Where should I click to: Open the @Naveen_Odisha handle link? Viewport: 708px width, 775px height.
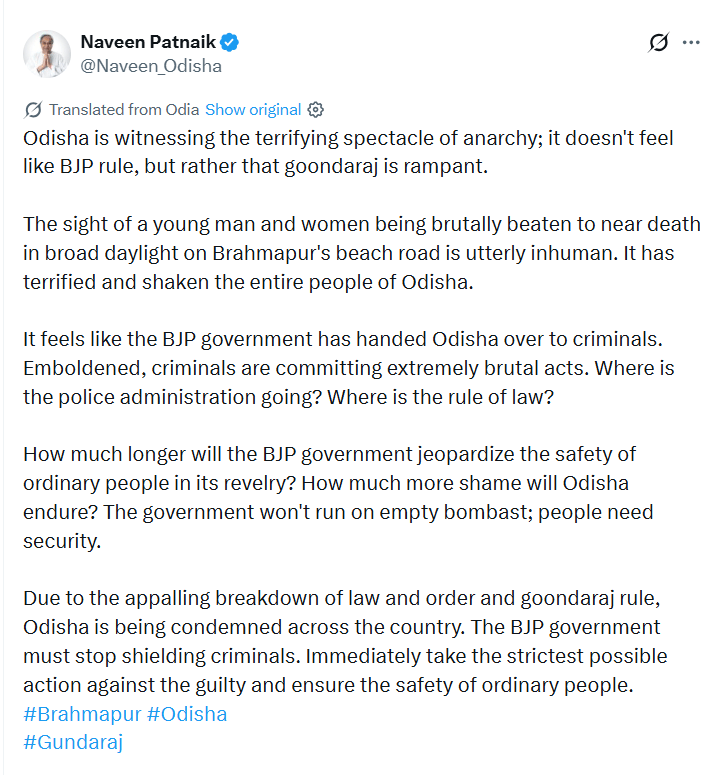click(x=151, y=66)
